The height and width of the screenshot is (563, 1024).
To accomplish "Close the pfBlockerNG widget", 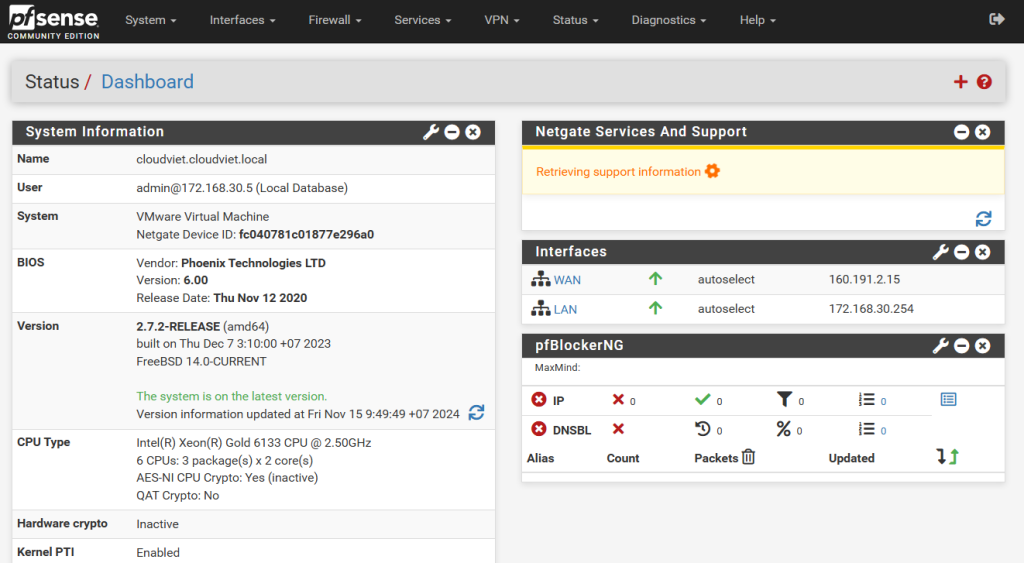I will [982, 346].
